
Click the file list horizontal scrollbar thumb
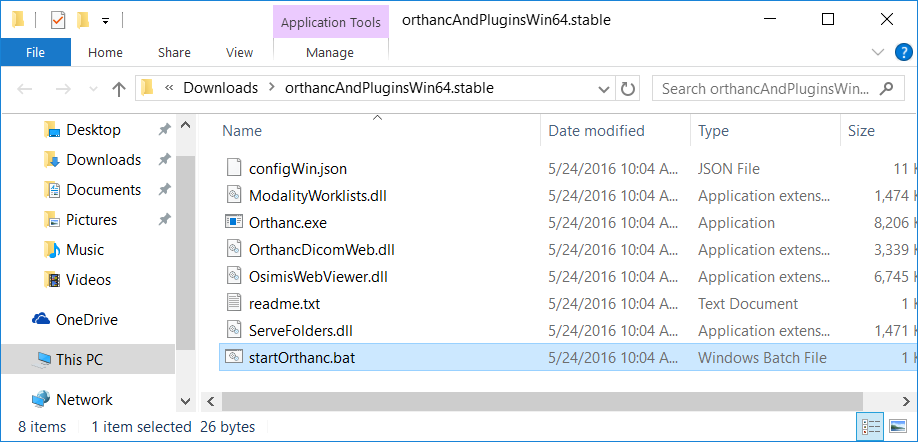pyautogui.click(x=543, y=402)
